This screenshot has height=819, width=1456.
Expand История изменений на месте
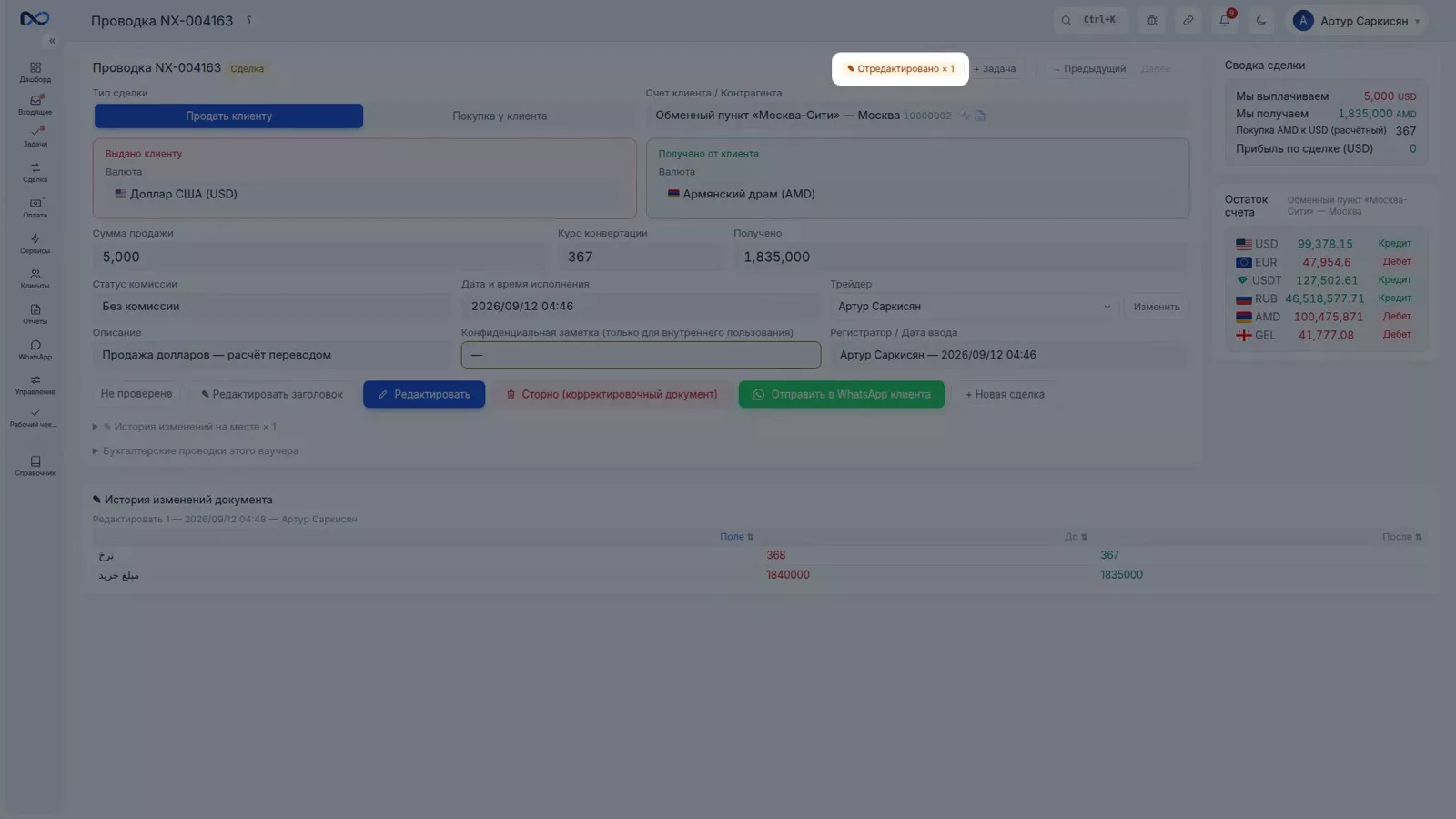click(185, 427)
